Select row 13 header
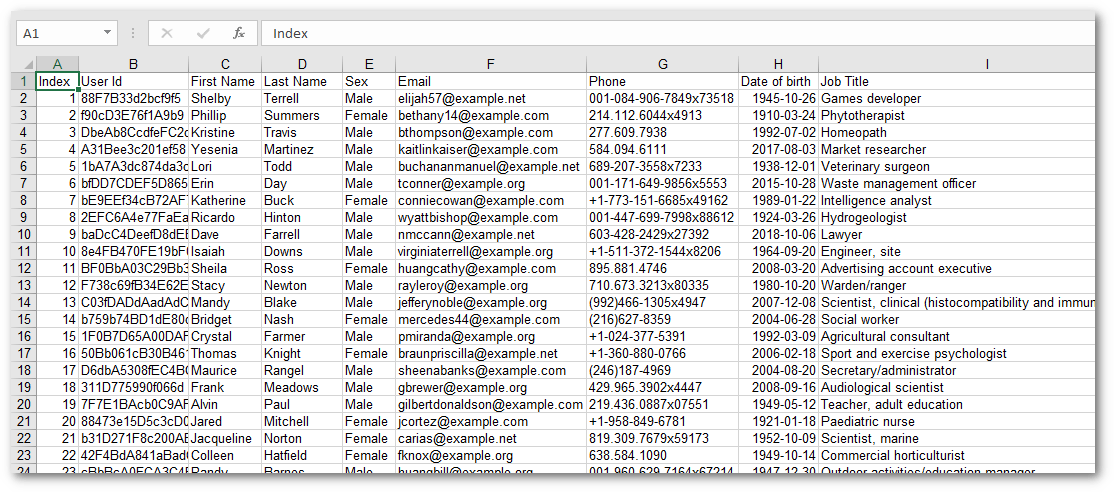Image resolution: width=1114 pixels, height=492 pixels. click(23, 285)
